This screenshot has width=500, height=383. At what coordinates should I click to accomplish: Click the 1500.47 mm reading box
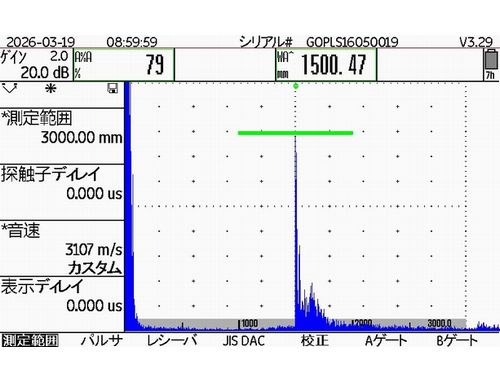pos(326,65)
